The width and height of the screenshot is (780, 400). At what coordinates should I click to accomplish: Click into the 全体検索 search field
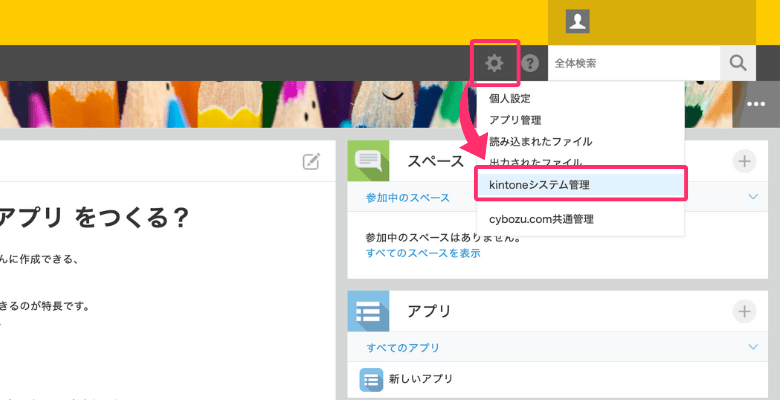pos(632,63)
